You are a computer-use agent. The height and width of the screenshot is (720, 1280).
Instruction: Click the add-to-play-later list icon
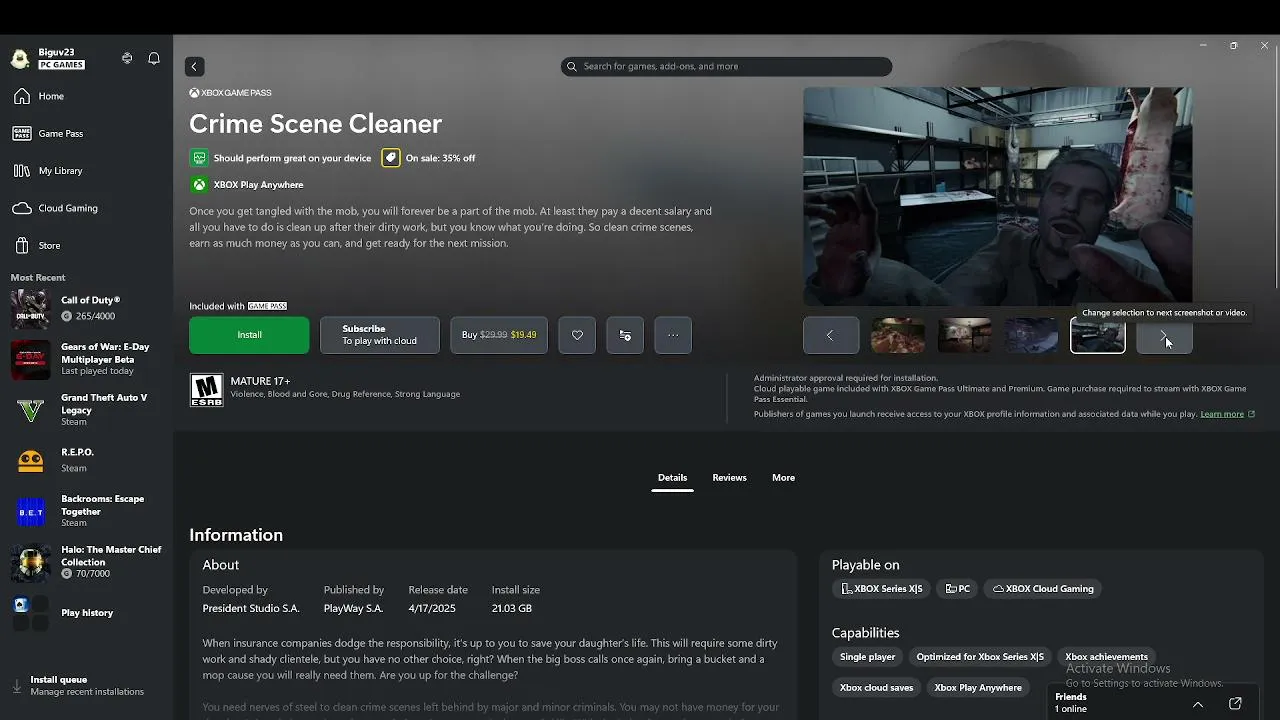tap(625, 335)
